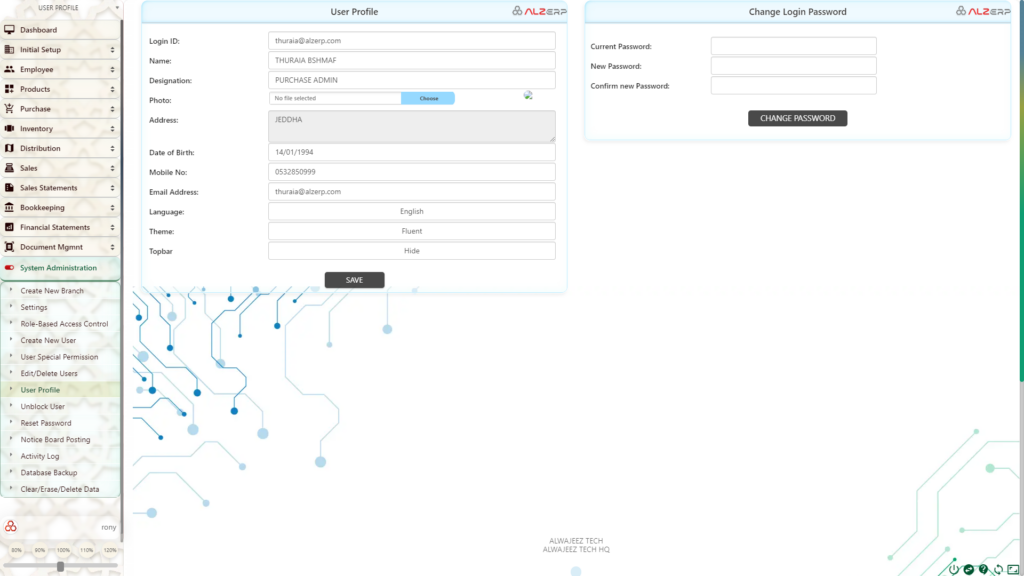
Task: Click the CHANGE PASSWORD button
Action: coord(797,118)
